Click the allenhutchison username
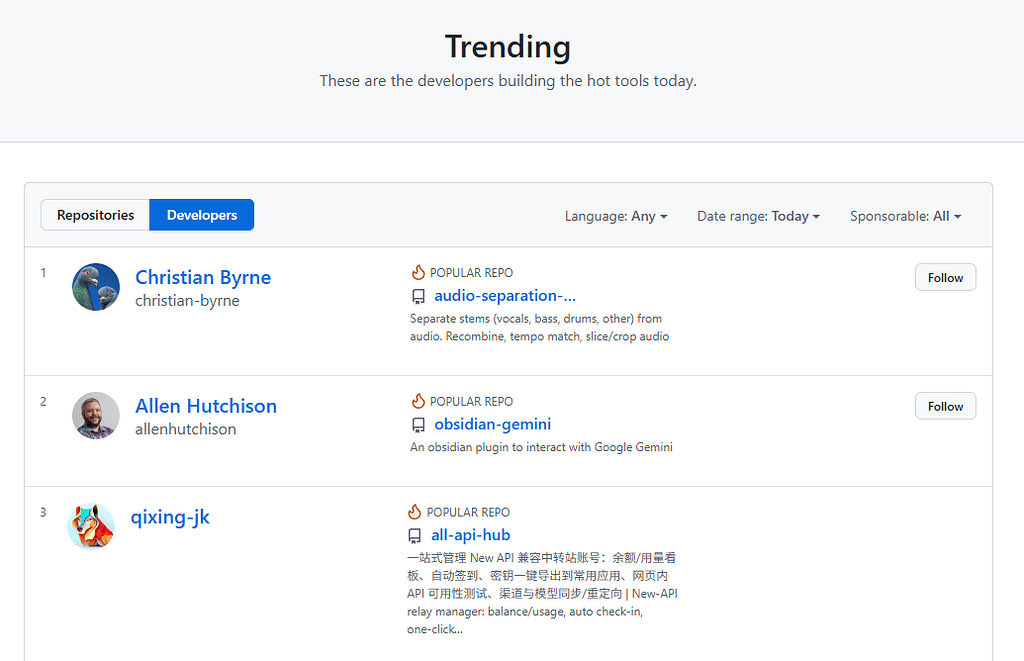1024x661 pixels. pos(185,429)
